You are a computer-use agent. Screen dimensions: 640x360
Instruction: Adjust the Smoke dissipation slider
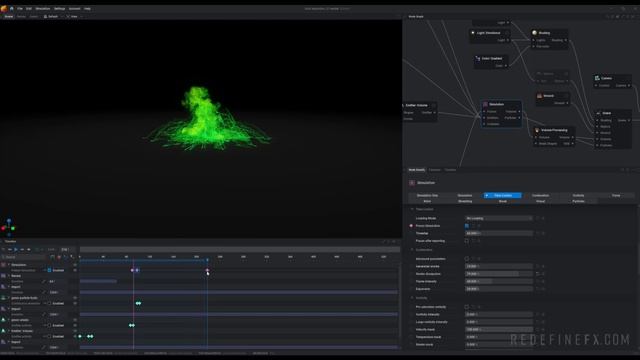point(499,274)
